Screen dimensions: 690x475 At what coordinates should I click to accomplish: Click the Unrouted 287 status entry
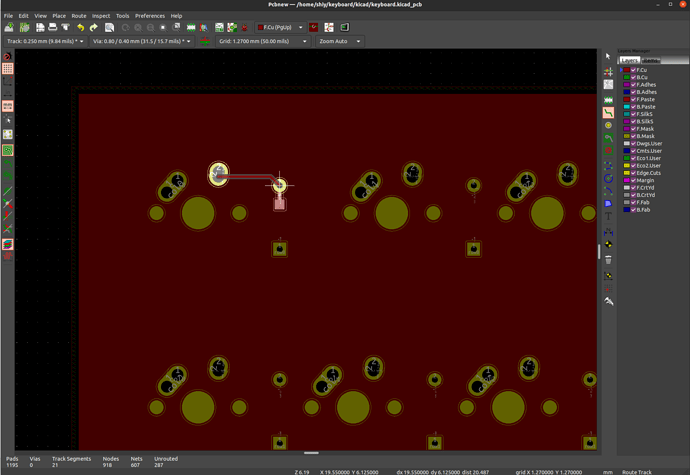tap(166, 462)
